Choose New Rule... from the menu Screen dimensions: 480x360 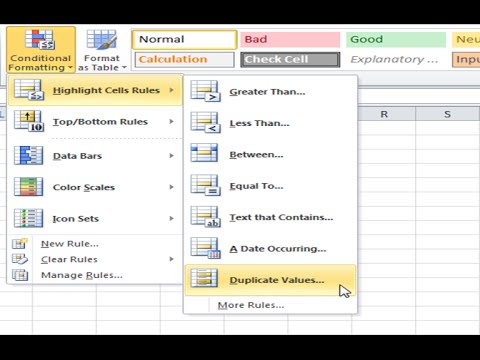pos(95,244)
